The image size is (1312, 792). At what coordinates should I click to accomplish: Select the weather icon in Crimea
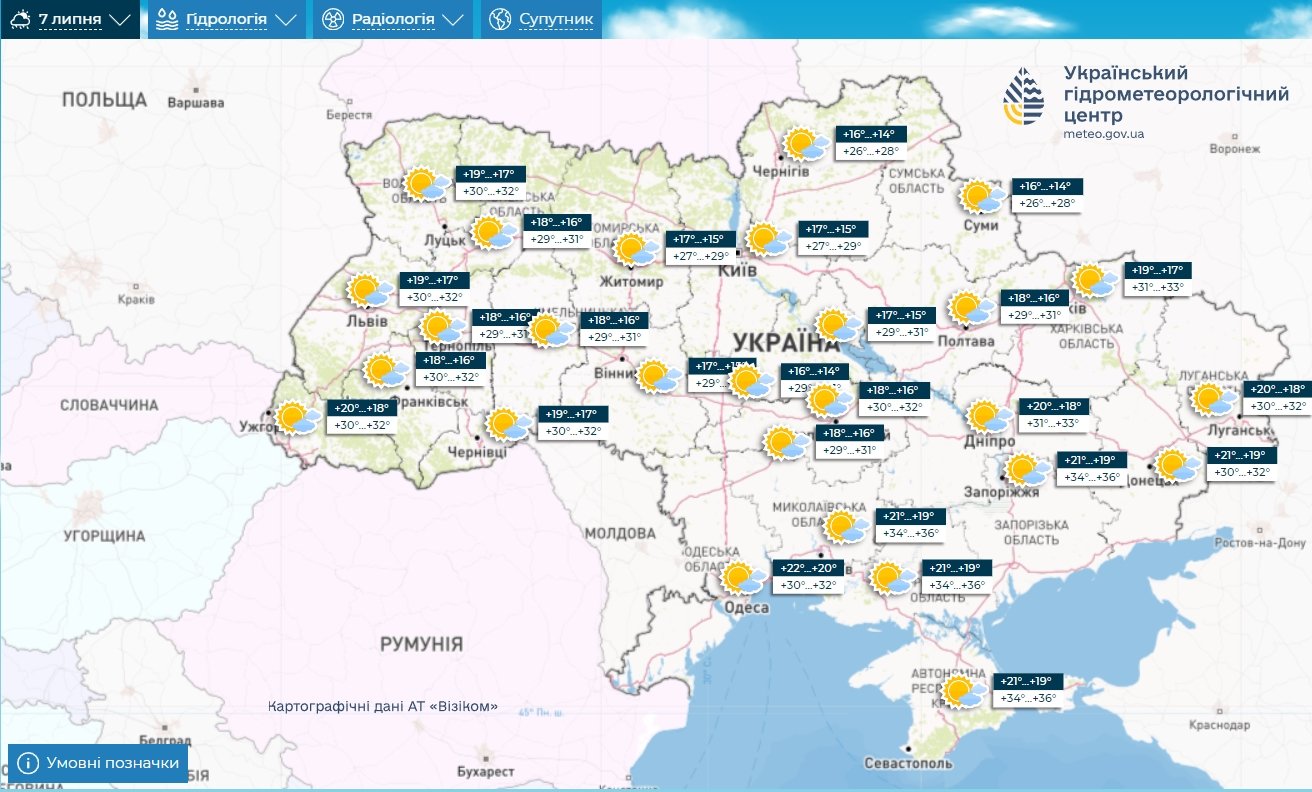[965, 693]
